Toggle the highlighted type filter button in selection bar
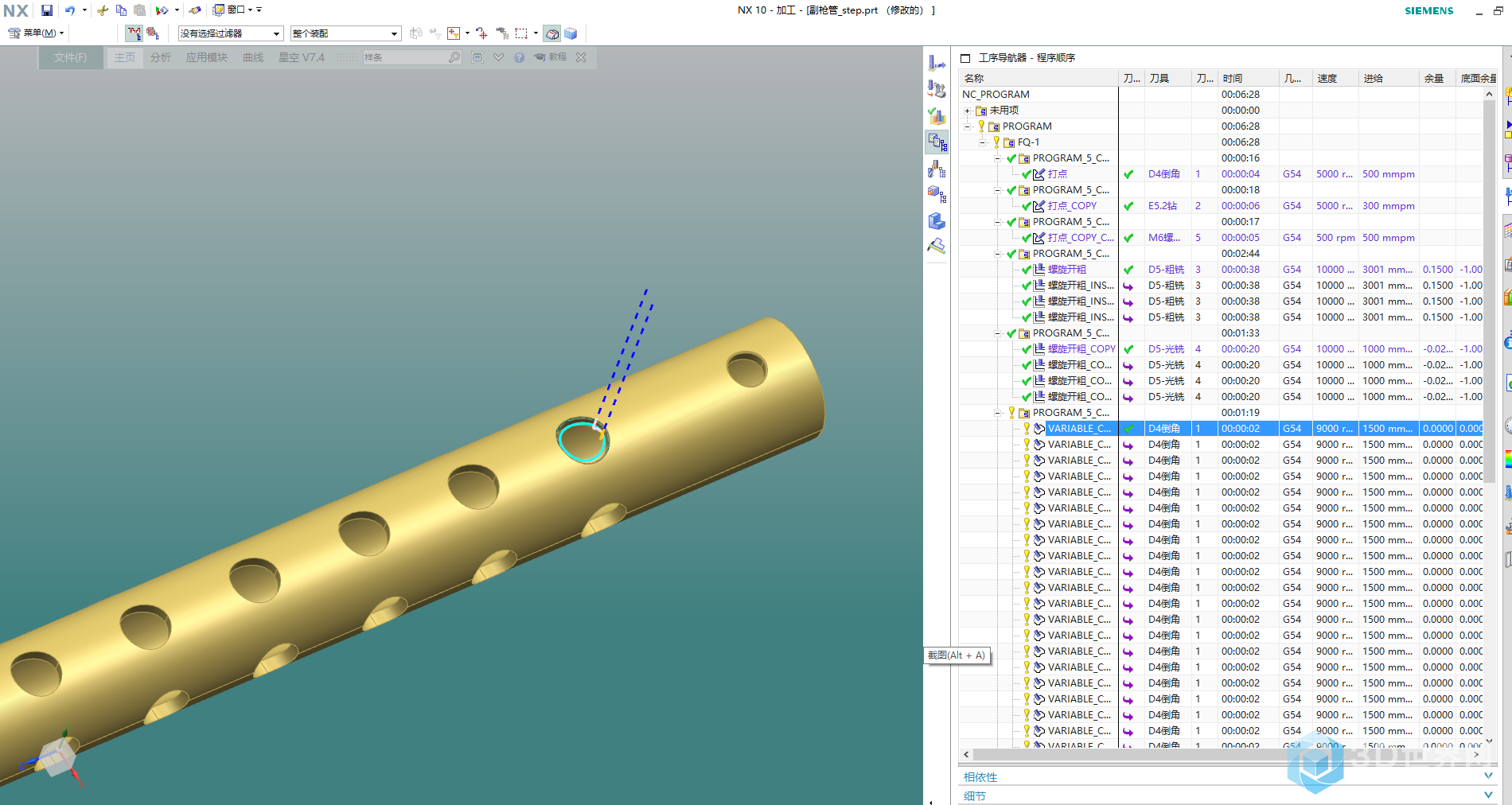1512x805 pixels. coord(134,33)
